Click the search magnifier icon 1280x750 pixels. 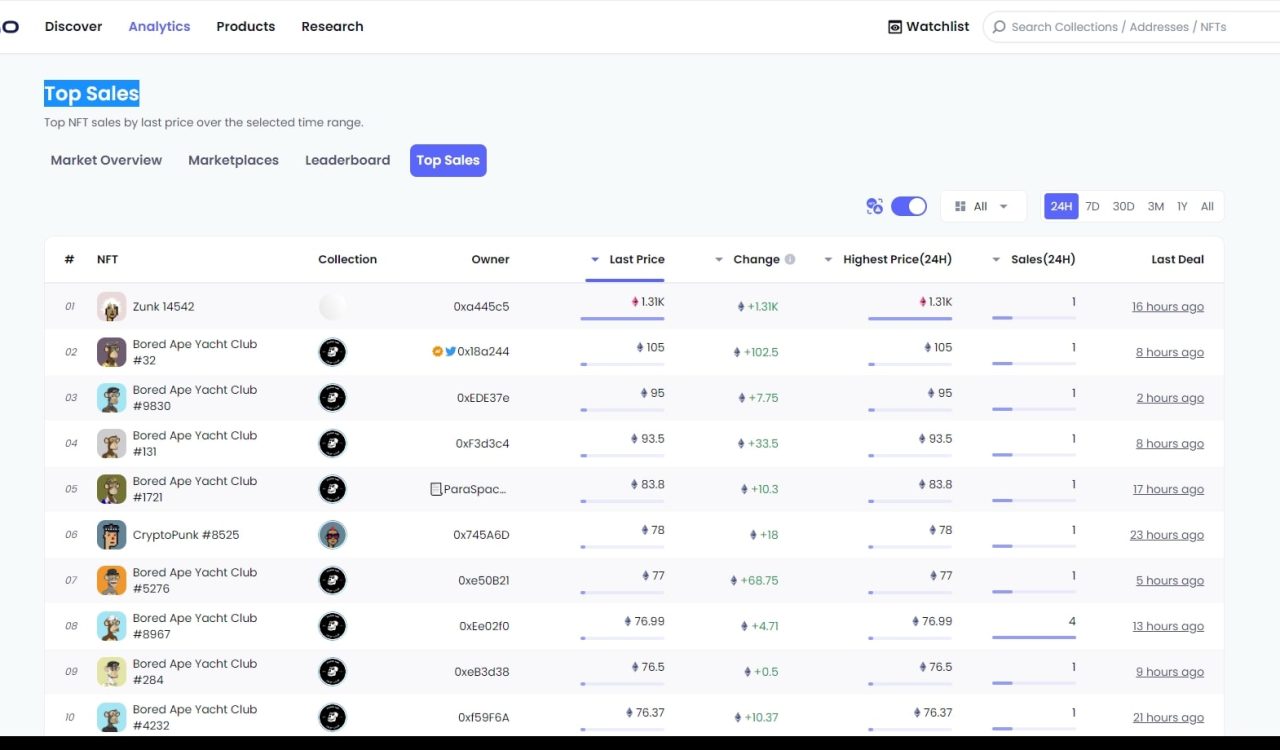point(998,27)
